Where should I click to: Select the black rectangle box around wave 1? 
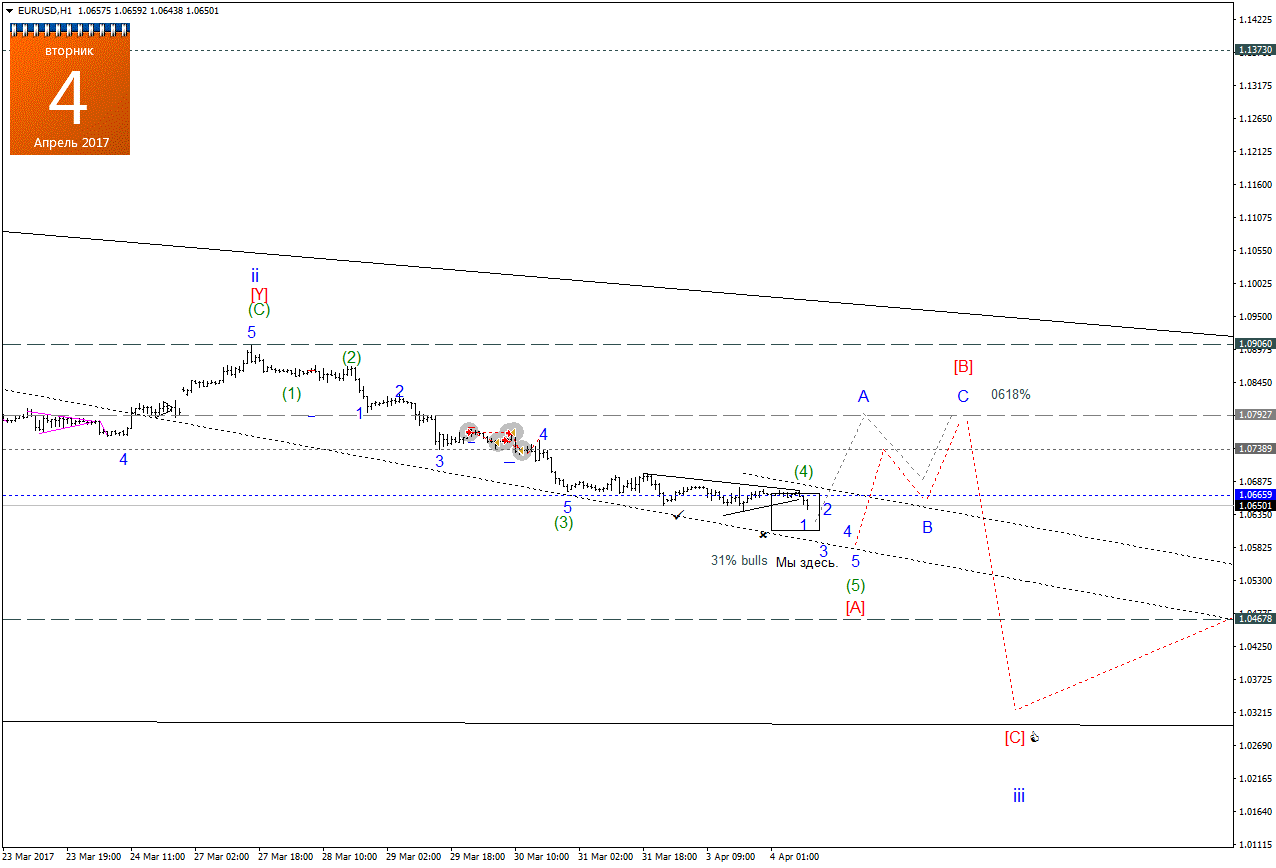[x=795, y=512]
